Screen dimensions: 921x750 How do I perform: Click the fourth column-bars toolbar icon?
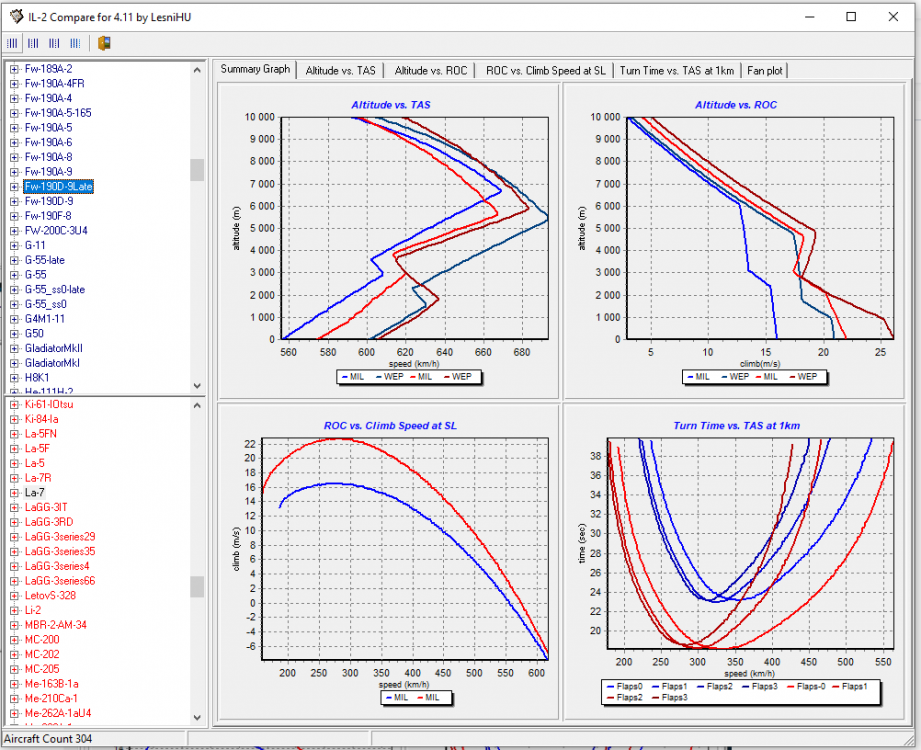pyautogui.click(x=75, y=43)
